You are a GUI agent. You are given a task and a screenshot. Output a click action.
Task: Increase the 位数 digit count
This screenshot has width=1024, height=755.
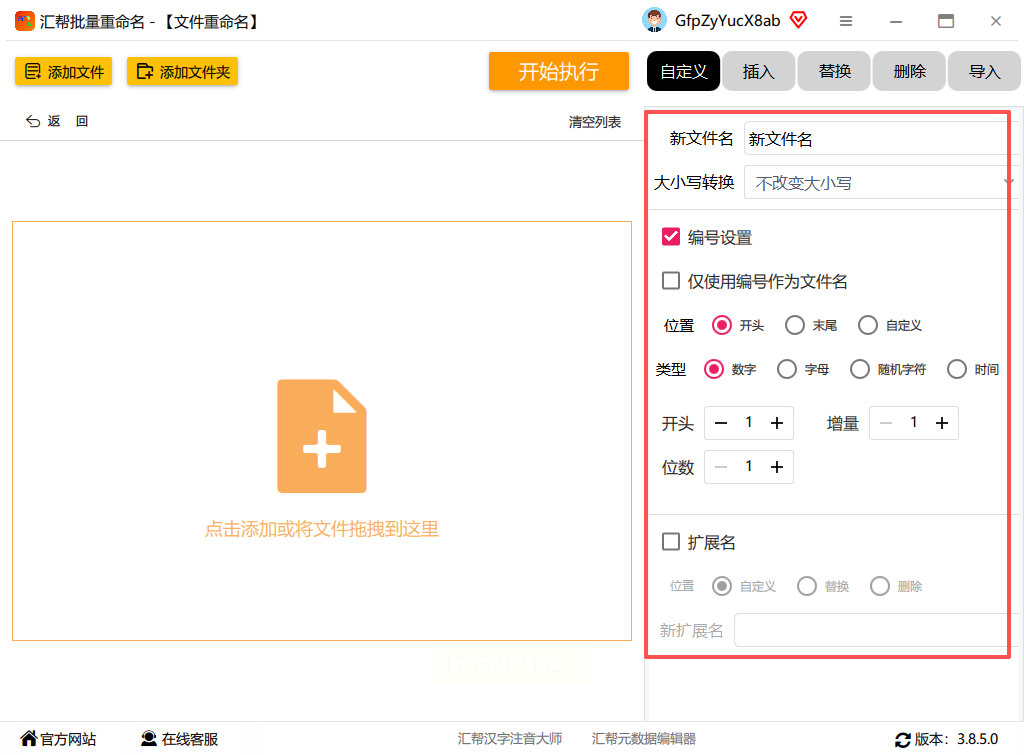tap(776, 467)
